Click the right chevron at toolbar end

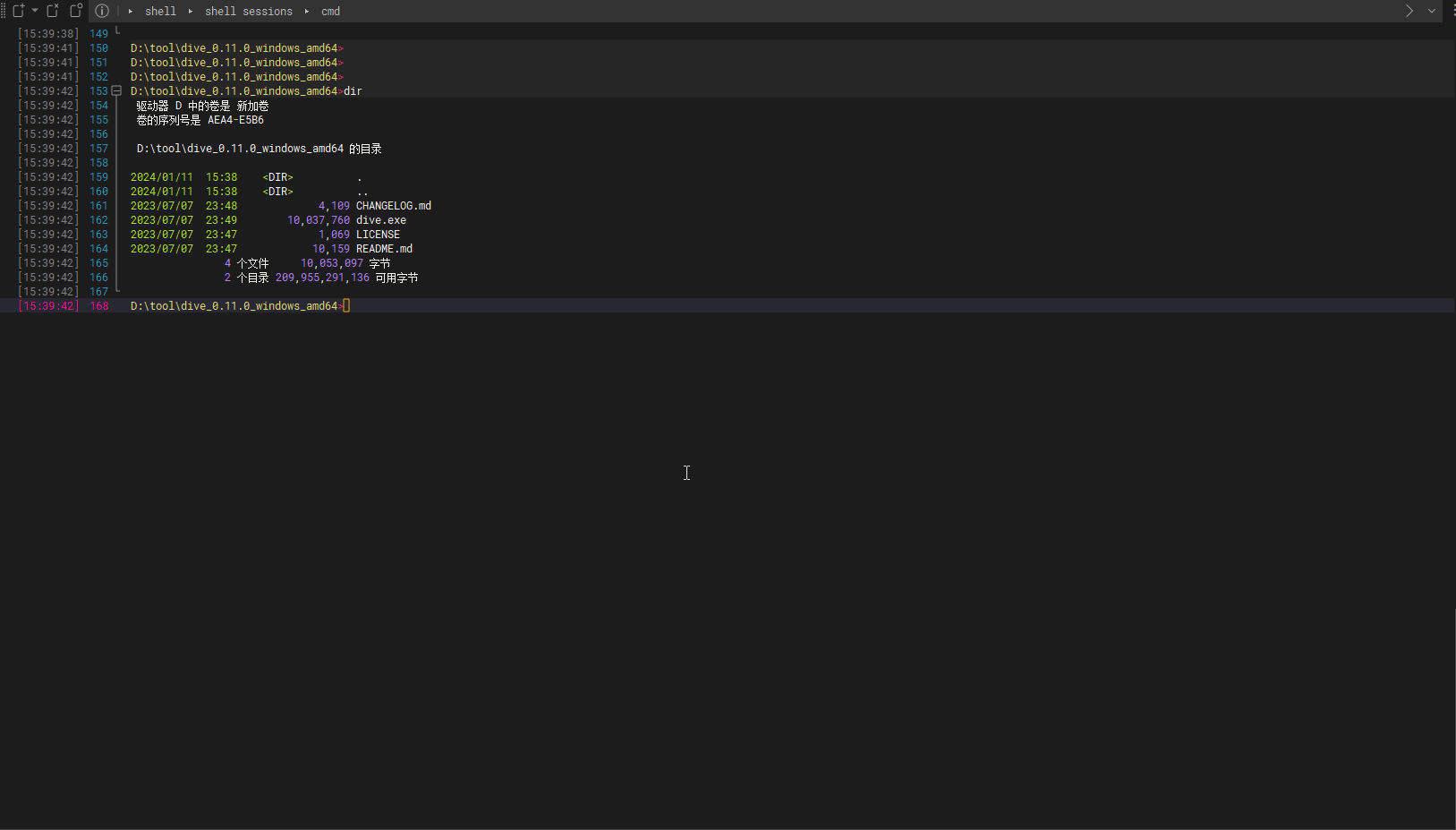pyautogui.click(x=1409, y=11)
